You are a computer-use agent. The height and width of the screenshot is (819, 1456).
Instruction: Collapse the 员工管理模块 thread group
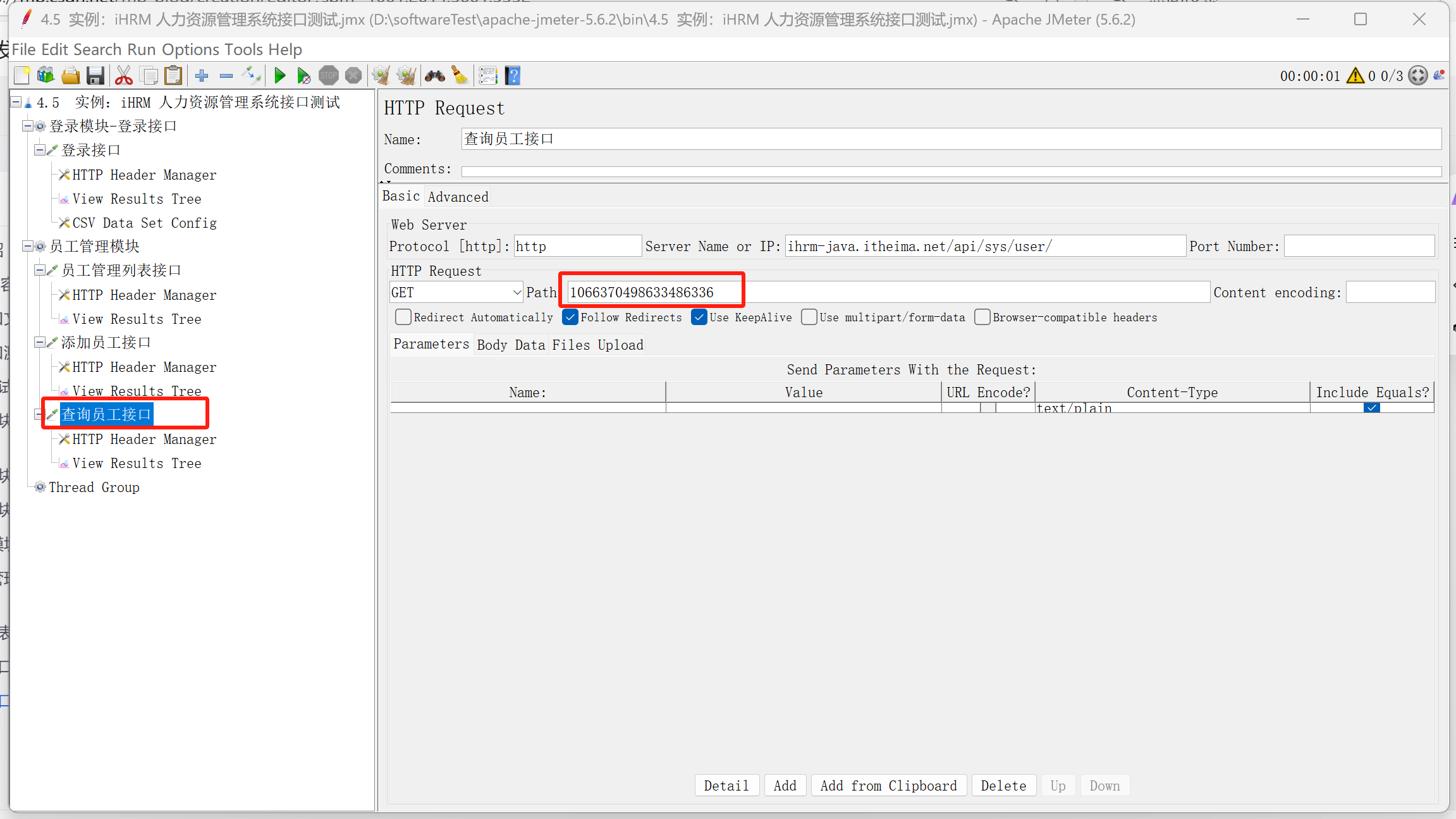click(x=28, y=246)
